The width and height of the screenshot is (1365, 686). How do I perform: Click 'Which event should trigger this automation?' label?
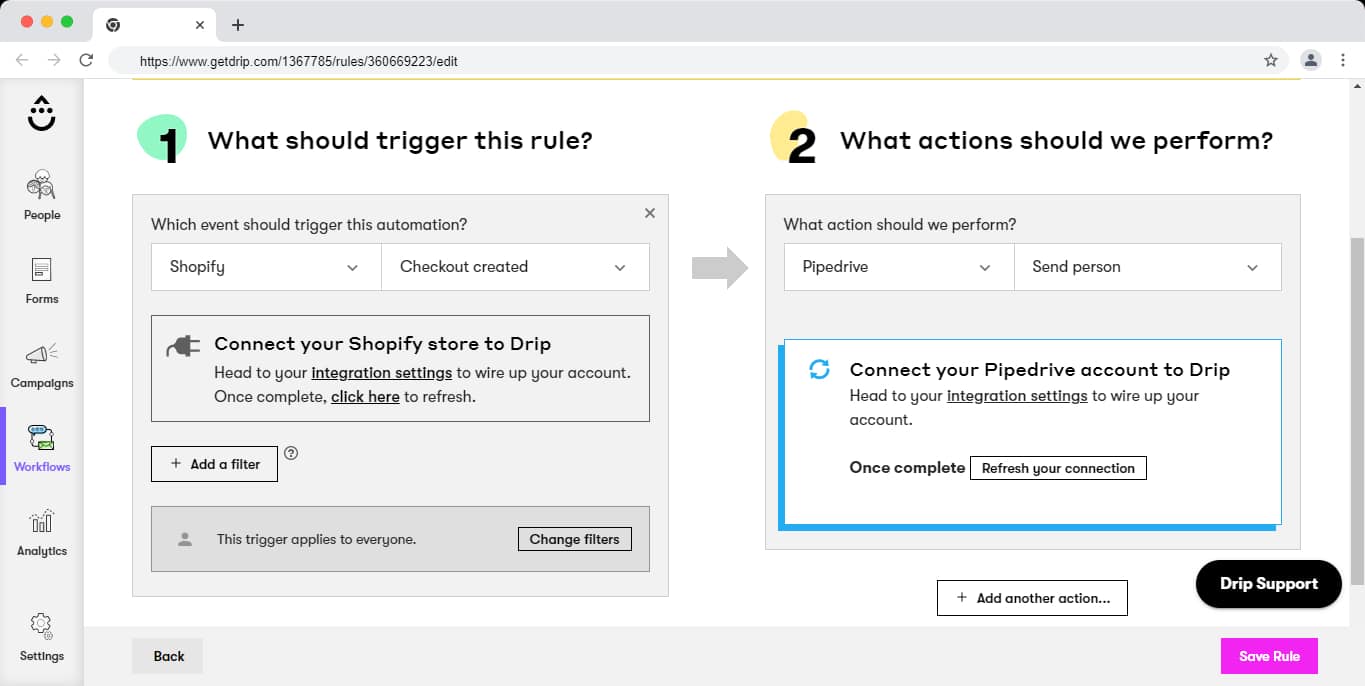tap(309, 225)
